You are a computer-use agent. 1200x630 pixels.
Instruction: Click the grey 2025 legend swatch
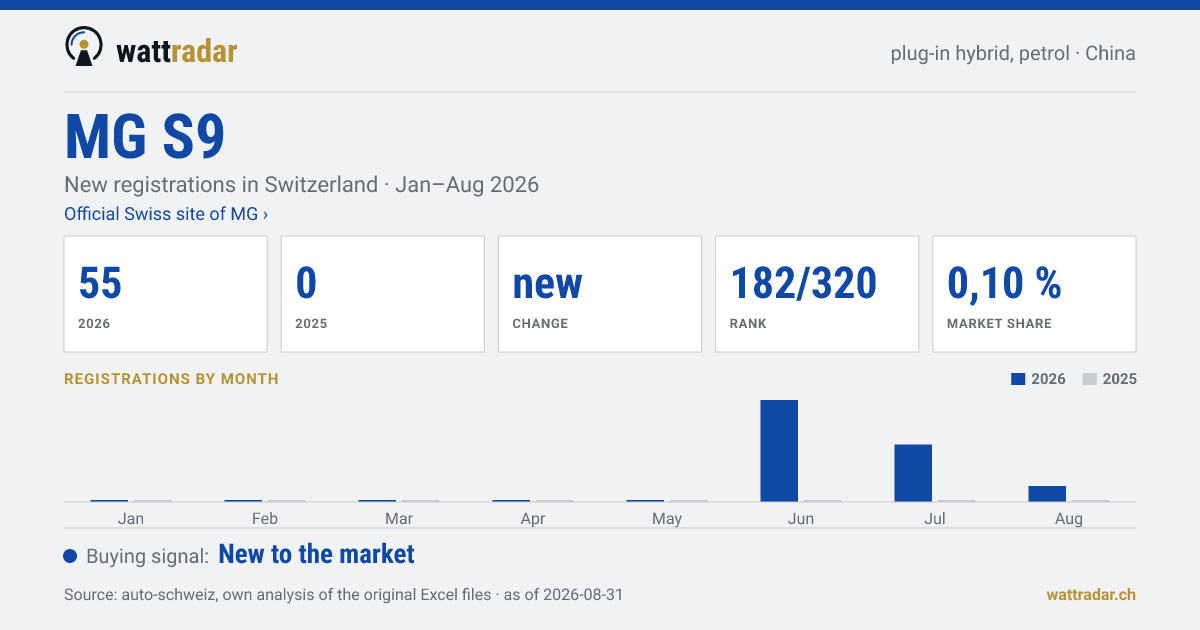pos(1091,379)
